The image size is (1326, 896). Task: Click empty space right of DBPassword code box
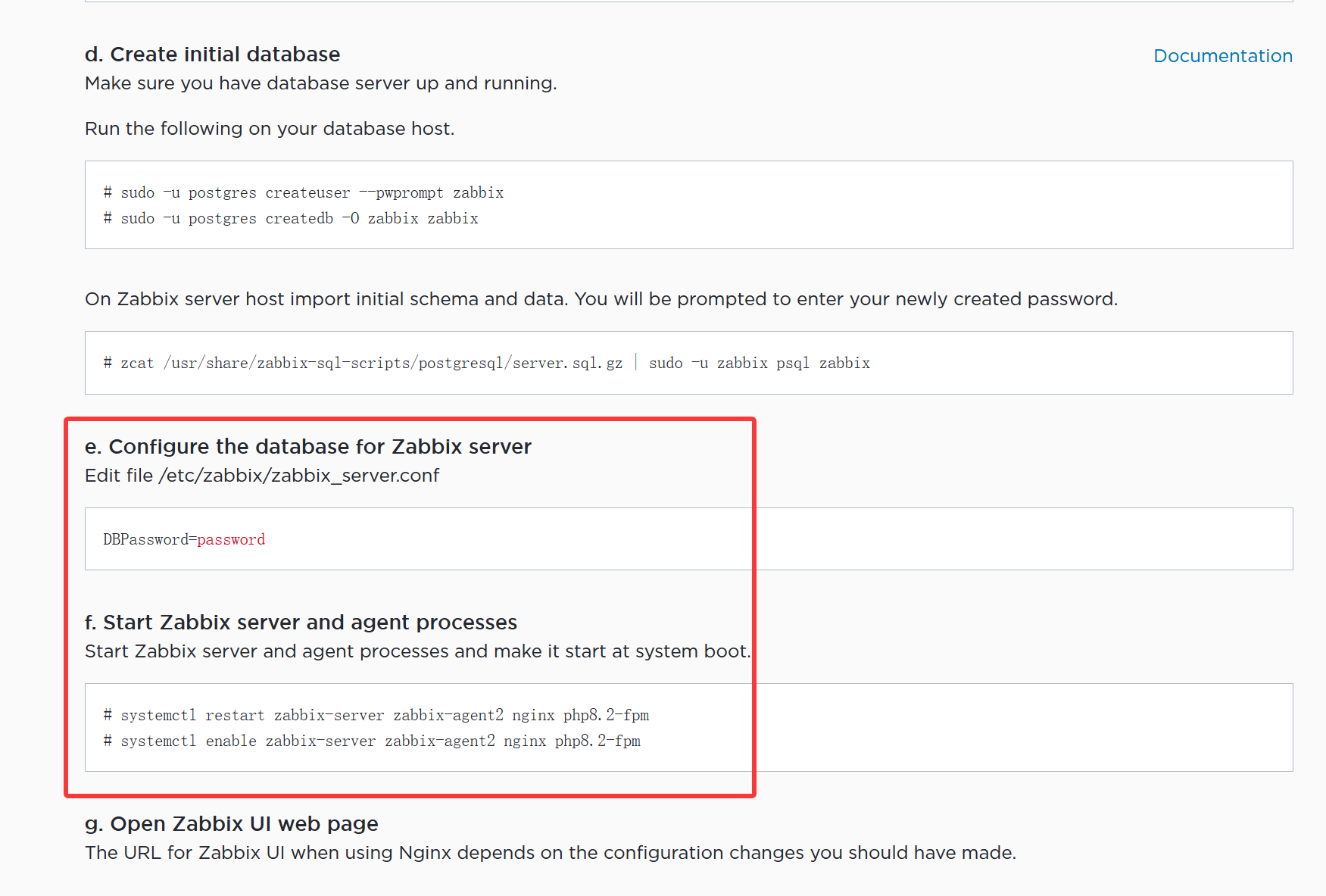1022,539
